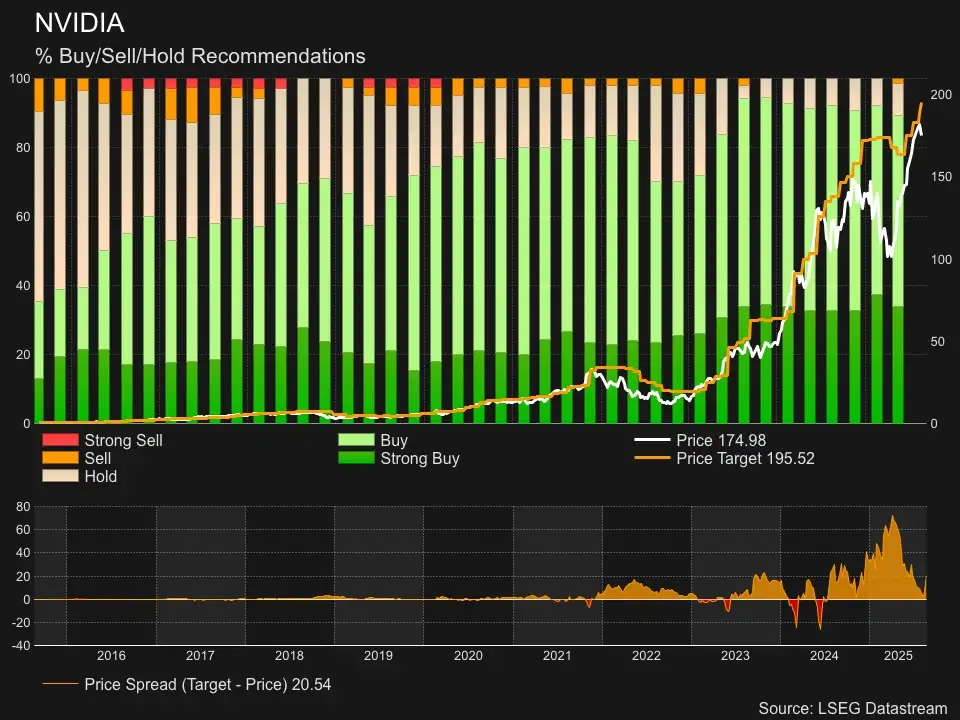Click the 200 right price axis label

[941, 94]
